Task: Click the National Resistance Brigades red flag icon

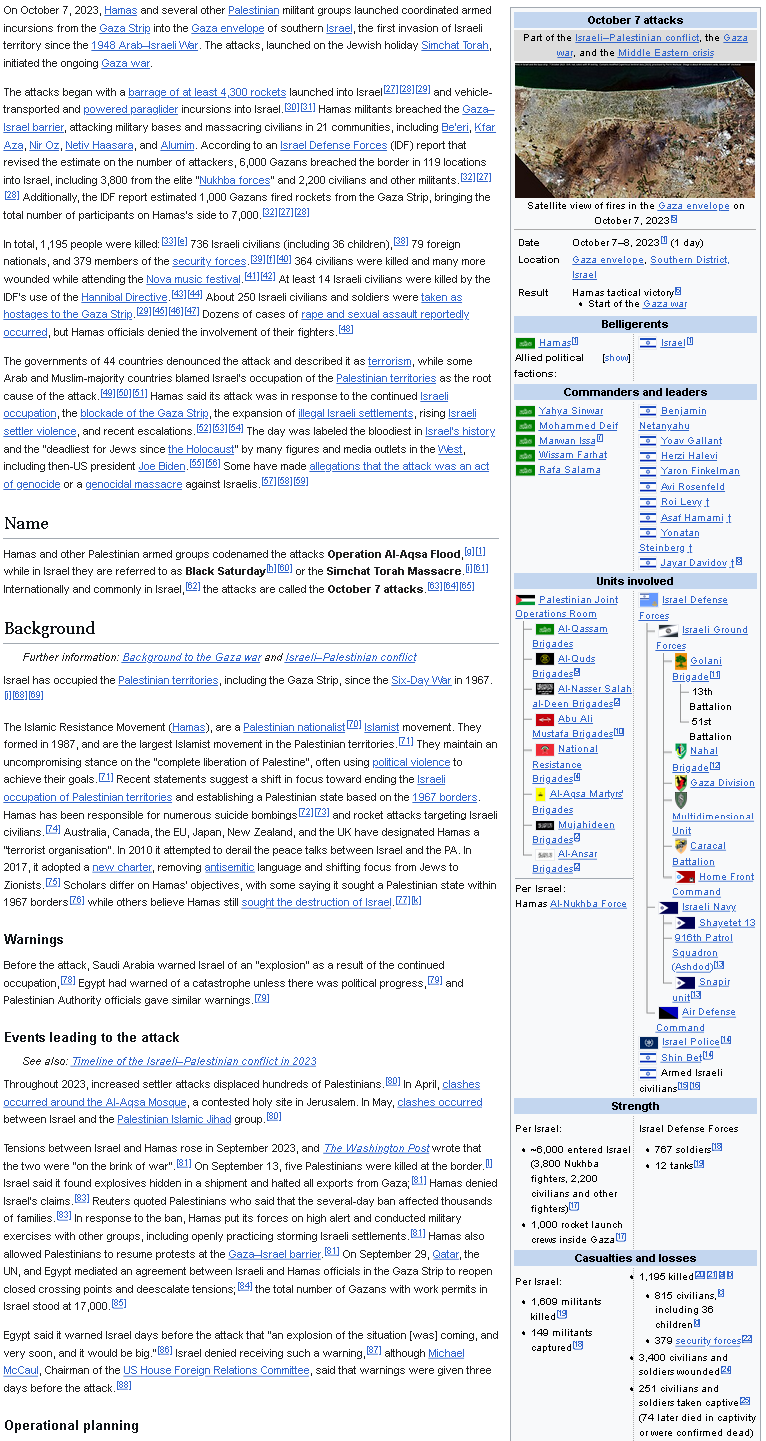Action: coord(545,749)
